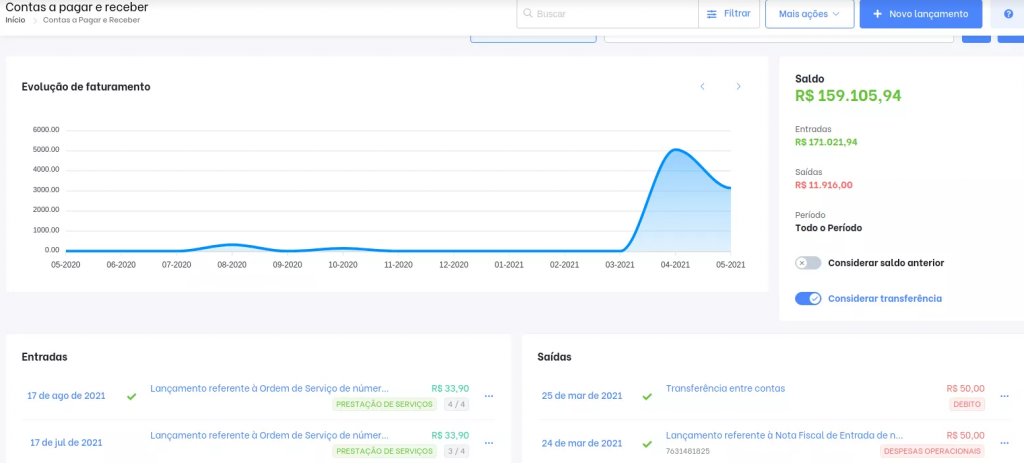Click the 04-2021 peak on chart
The image size is (1024, 463).
coord(676,150)
